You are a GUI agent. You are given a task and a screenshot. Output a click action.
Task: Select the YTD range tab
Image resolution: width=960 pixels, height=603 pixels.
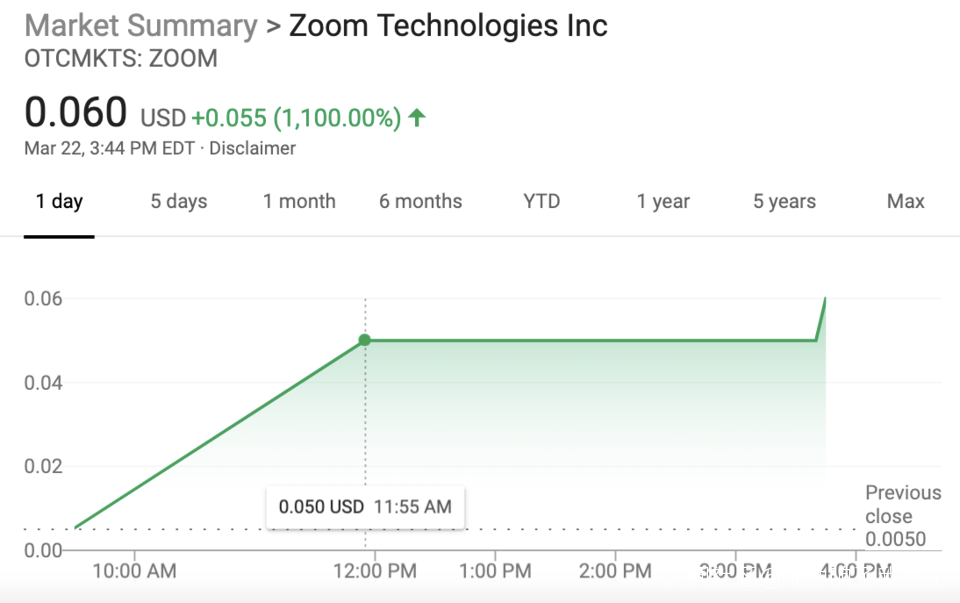tap(542, 202)
